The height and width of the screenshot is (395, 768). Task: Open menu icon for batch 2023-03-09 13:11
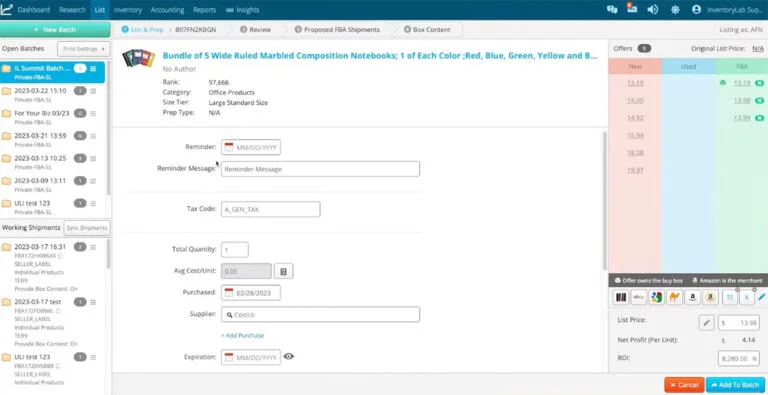point(93,181)
